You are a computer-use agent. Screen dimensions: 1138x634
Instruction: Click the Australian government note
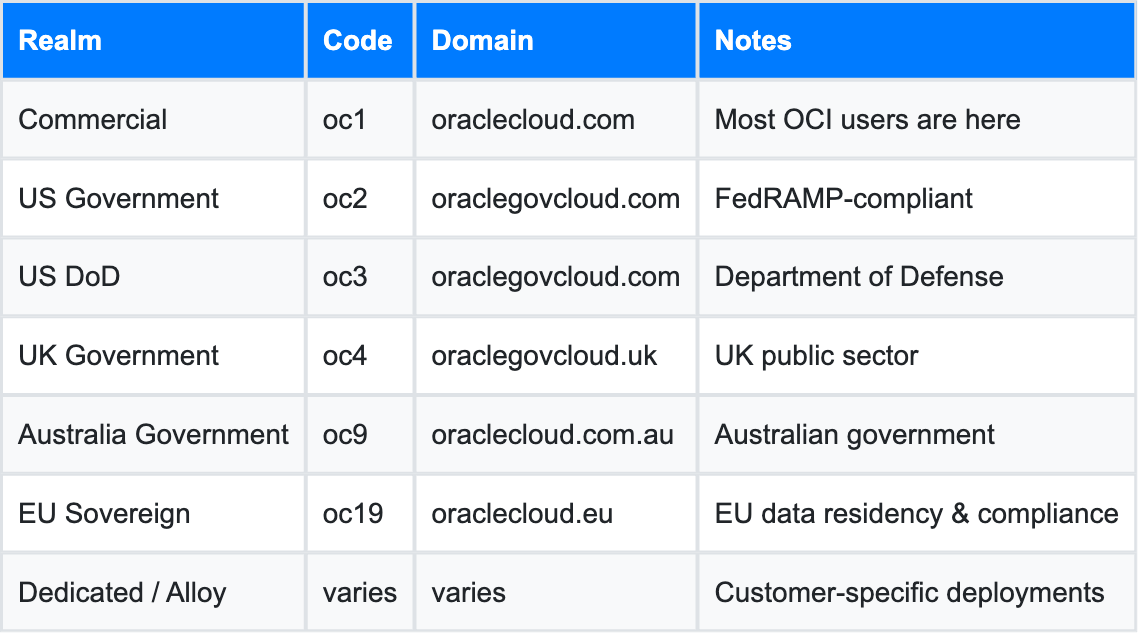point(854,435)
